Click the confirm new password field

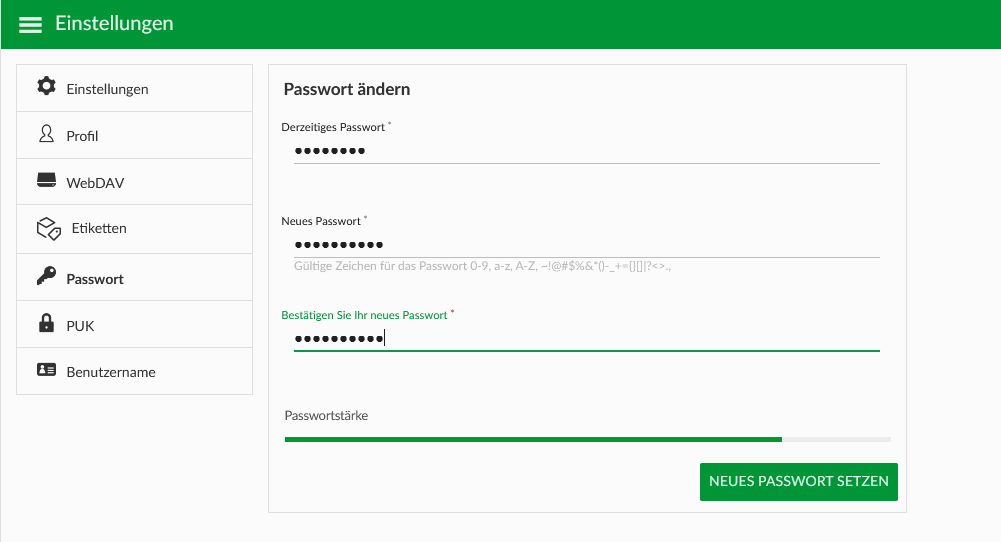point(587,338)
